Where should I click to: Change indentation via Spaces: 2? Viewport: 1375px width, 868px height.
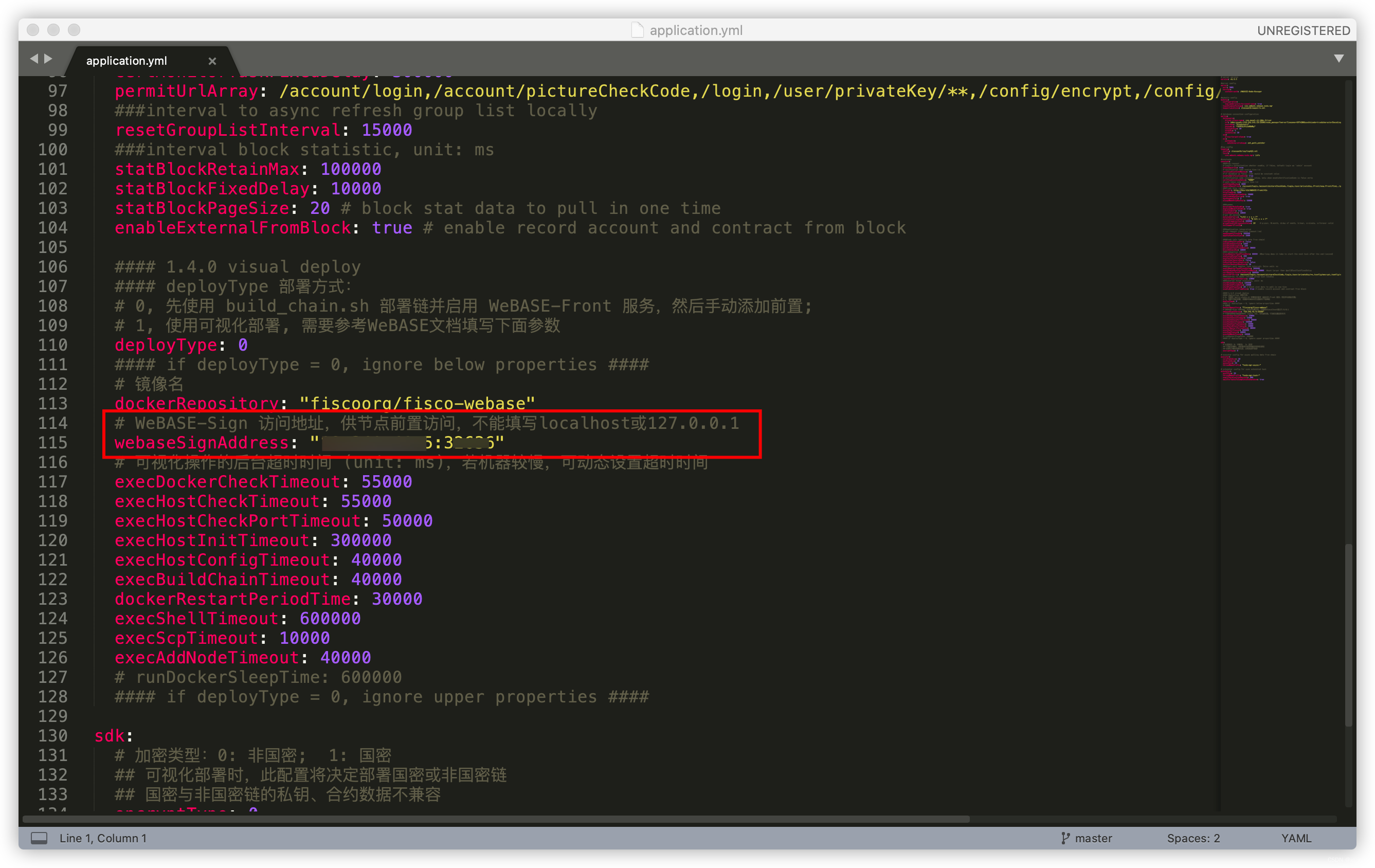(1193, 838)
